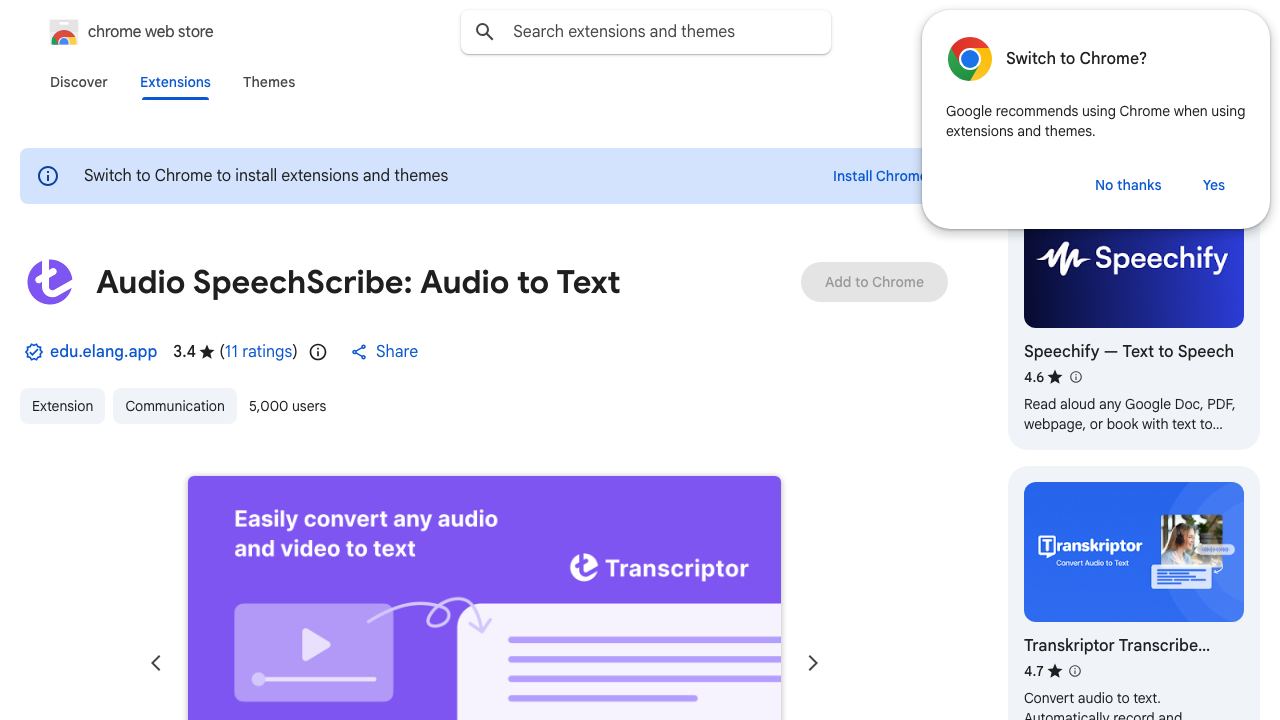Click the chrome web store title text

[x=151, y=32]
